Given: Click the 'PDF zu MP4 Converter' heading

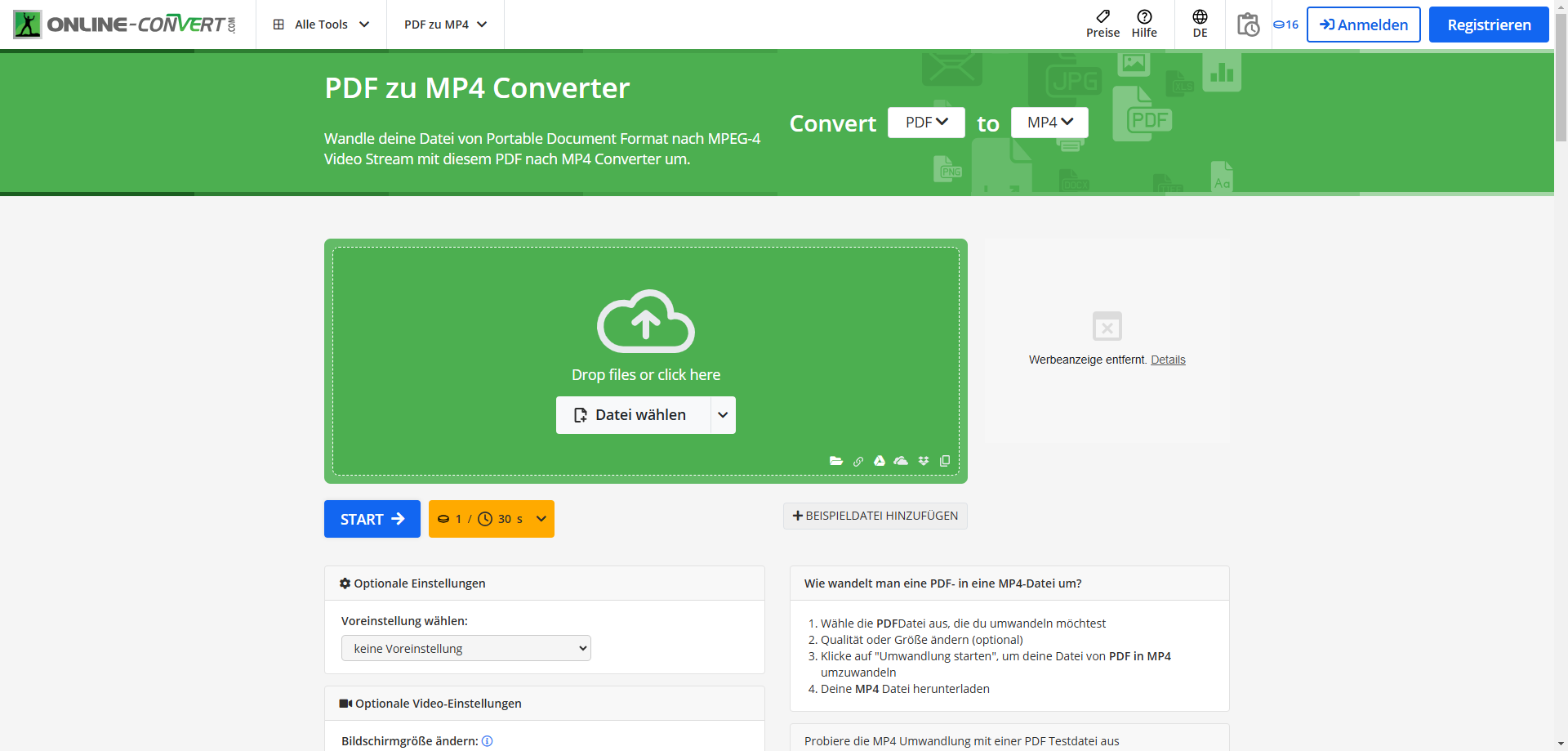Looking at the screenshot, I should [477, 88].
